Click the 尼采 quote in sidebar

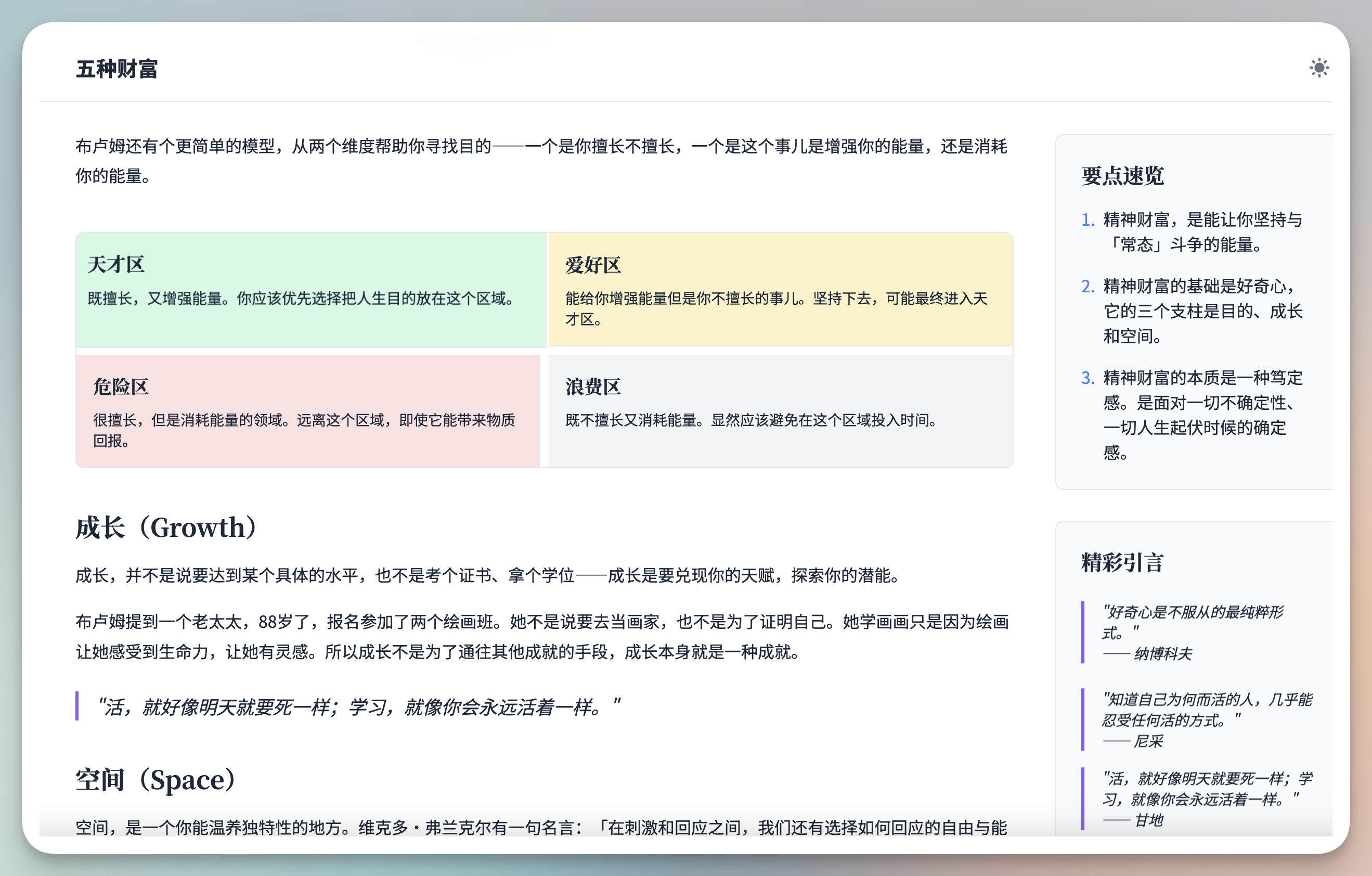coord(1197,720)
